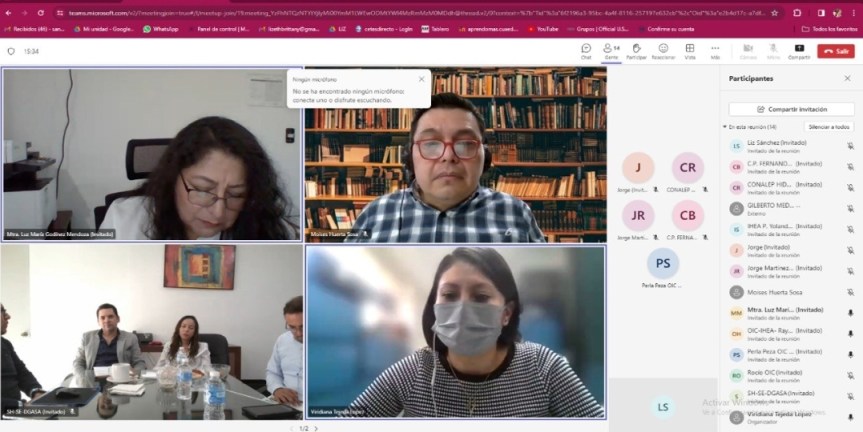863x432 pixels.
Task: Leave the meeting with Salir
Action: [x=836, y=51]
